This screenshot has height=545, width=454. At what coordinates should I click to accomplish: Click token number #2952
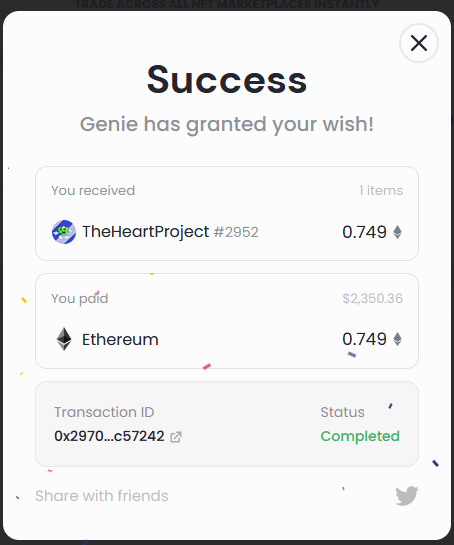[x=236, y=232]
